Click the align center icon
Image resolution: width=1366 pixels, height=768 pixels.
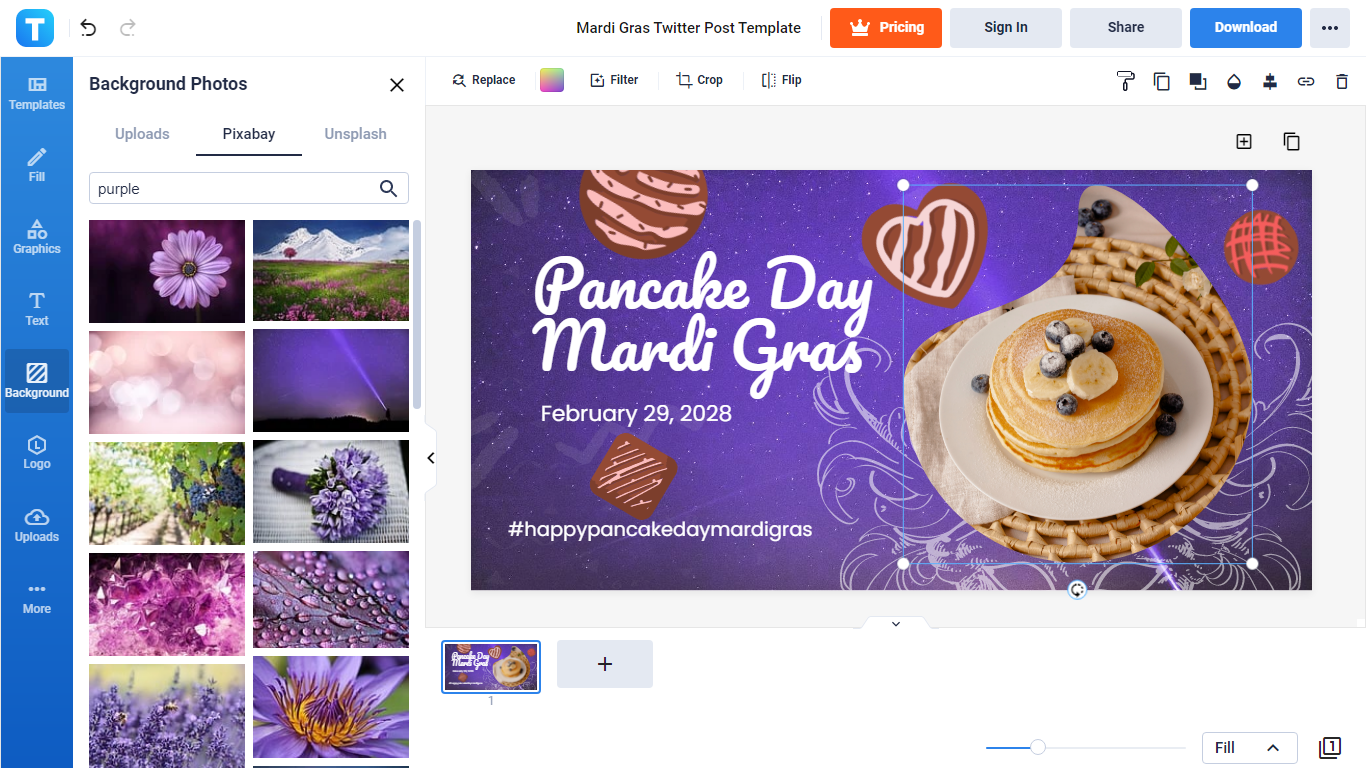1270,81
